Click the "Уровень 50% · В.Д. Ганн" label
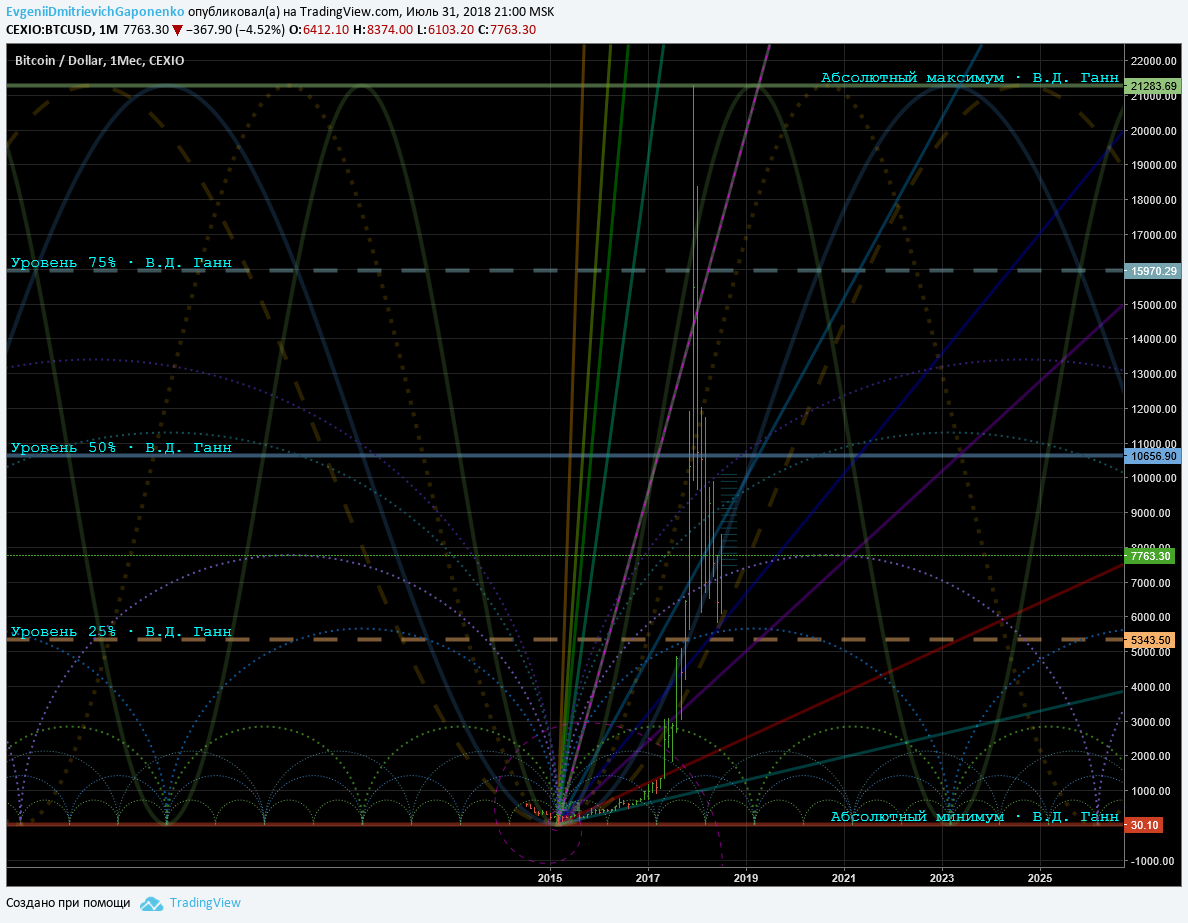The image size is (1188, 923). point(121,447)
